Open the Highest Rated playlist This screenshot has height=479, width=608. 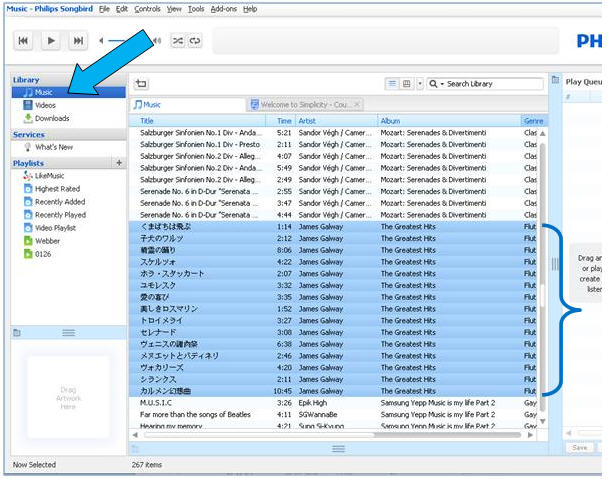(68, 189)
